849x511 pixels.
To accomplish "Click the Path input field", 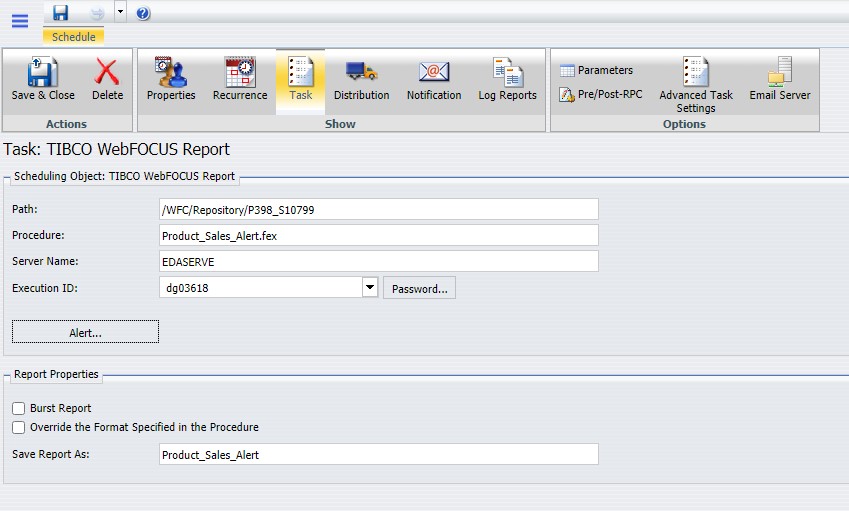I will coord(379,209).
